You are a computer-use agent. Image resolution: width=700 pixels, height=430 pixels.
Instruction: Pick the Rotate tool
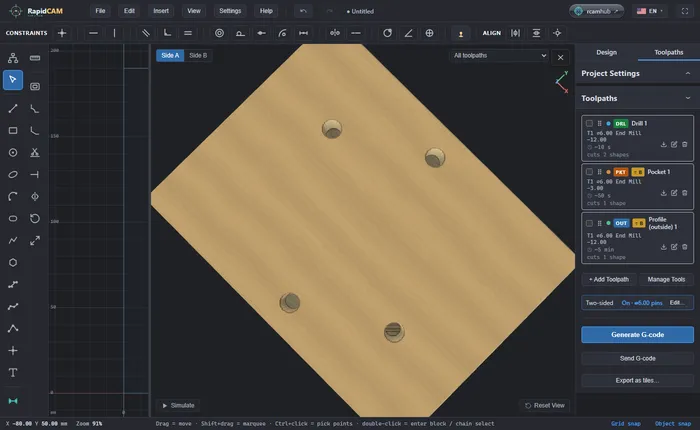35,218
